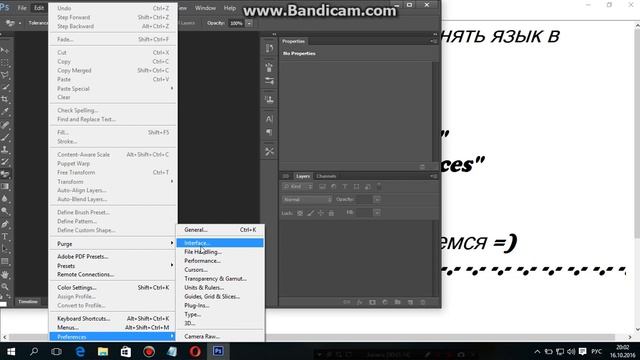Click the Layers panel Fill value field
The width and height of the screenshot is (640, 360).
coord(364,213)
